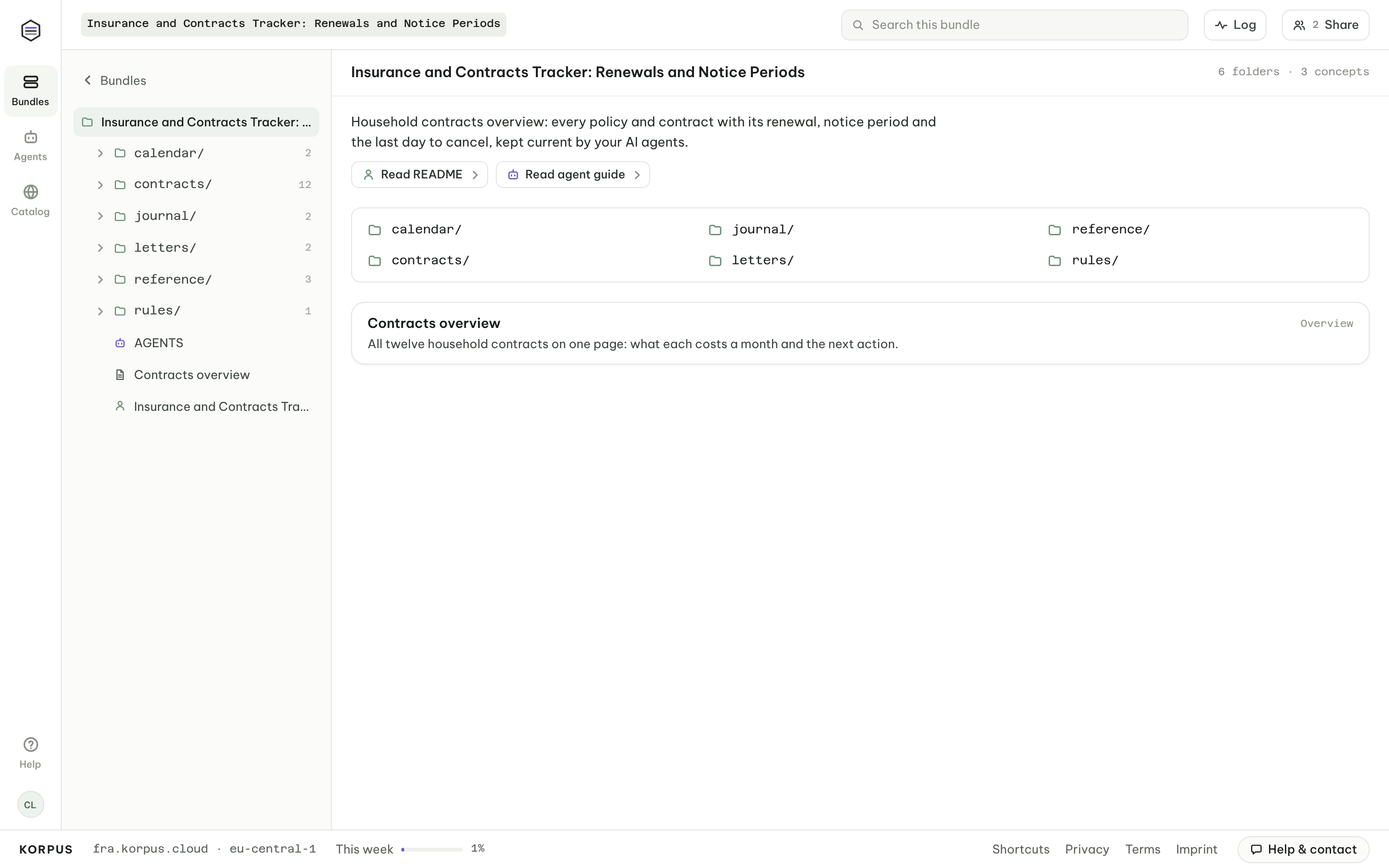The height and width of the screenshot is (868, 1389).
Task: Click the Read agent guide button
Action: point(572,175)
